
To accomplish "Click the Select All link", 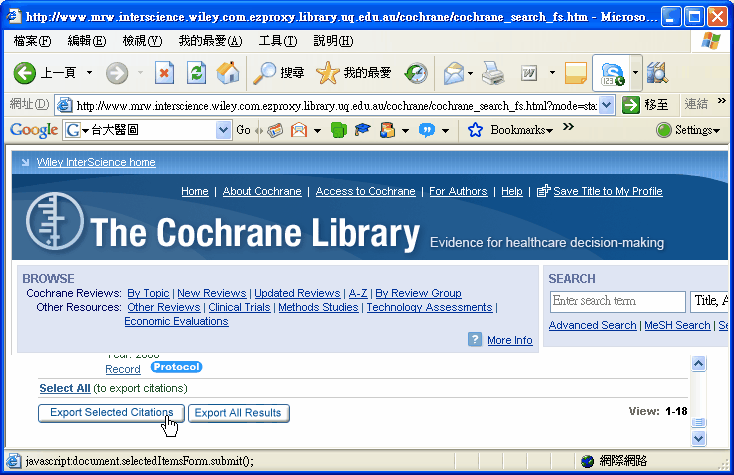I will (65, 388).
